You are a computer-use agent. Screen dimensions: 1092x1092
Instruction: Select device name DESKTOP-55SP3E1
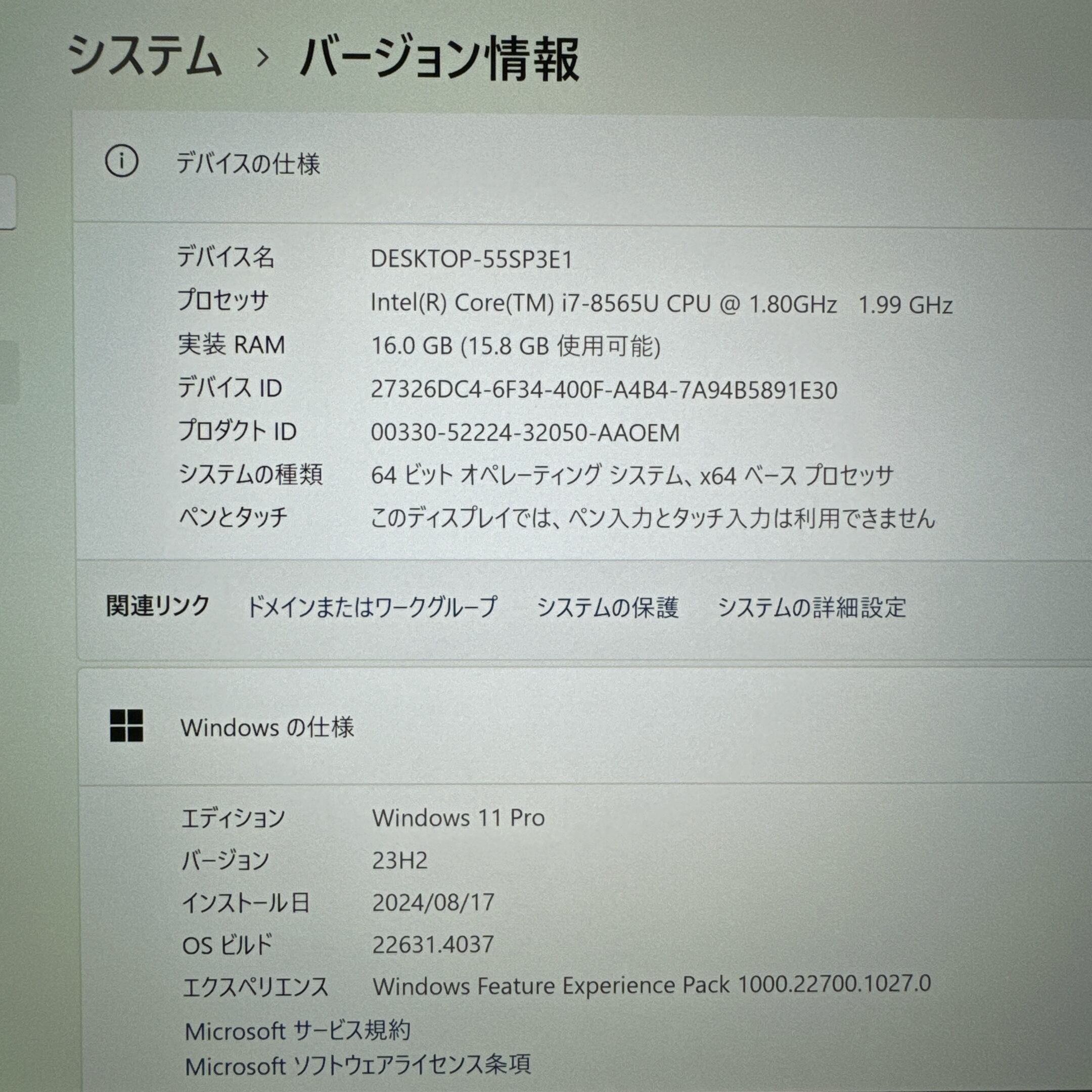click(471, 259)
